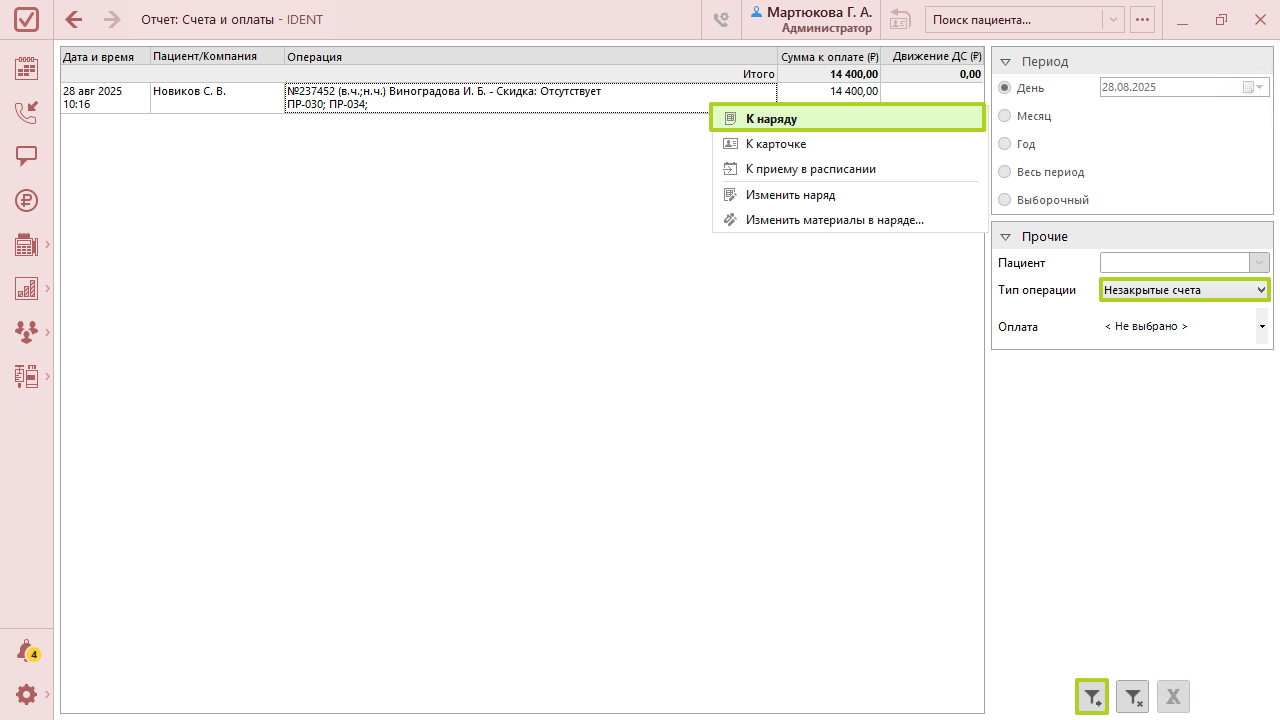Click the return-to-patient icon beside search
Viewport: 1280px width, 720px height.
click(x=900, y=20)
